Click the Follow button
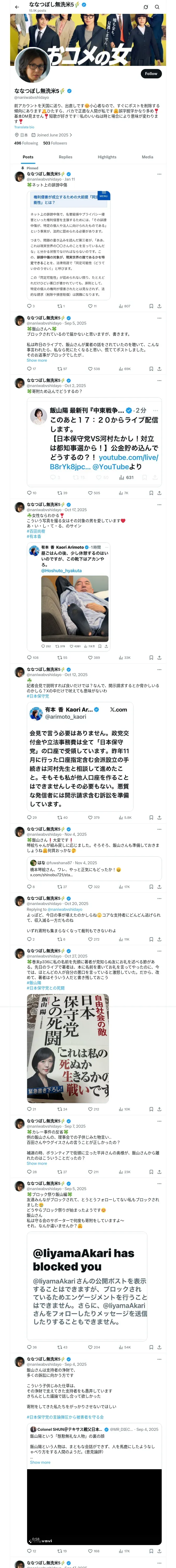Screen dimensions: 176x1568 click(x=150, y=74)
